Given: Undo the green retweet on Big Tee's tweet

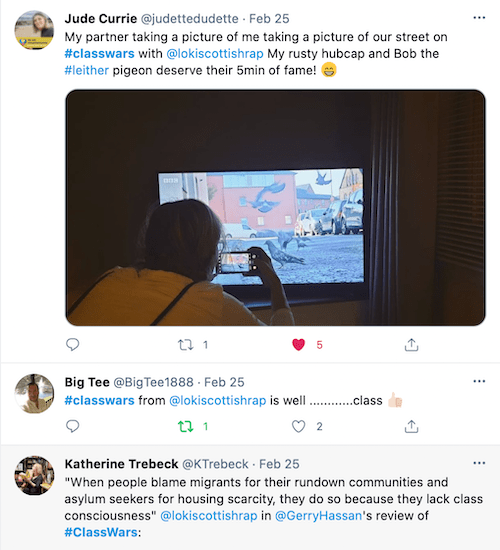Looking at the screenshot, I should tap(185, 427).
